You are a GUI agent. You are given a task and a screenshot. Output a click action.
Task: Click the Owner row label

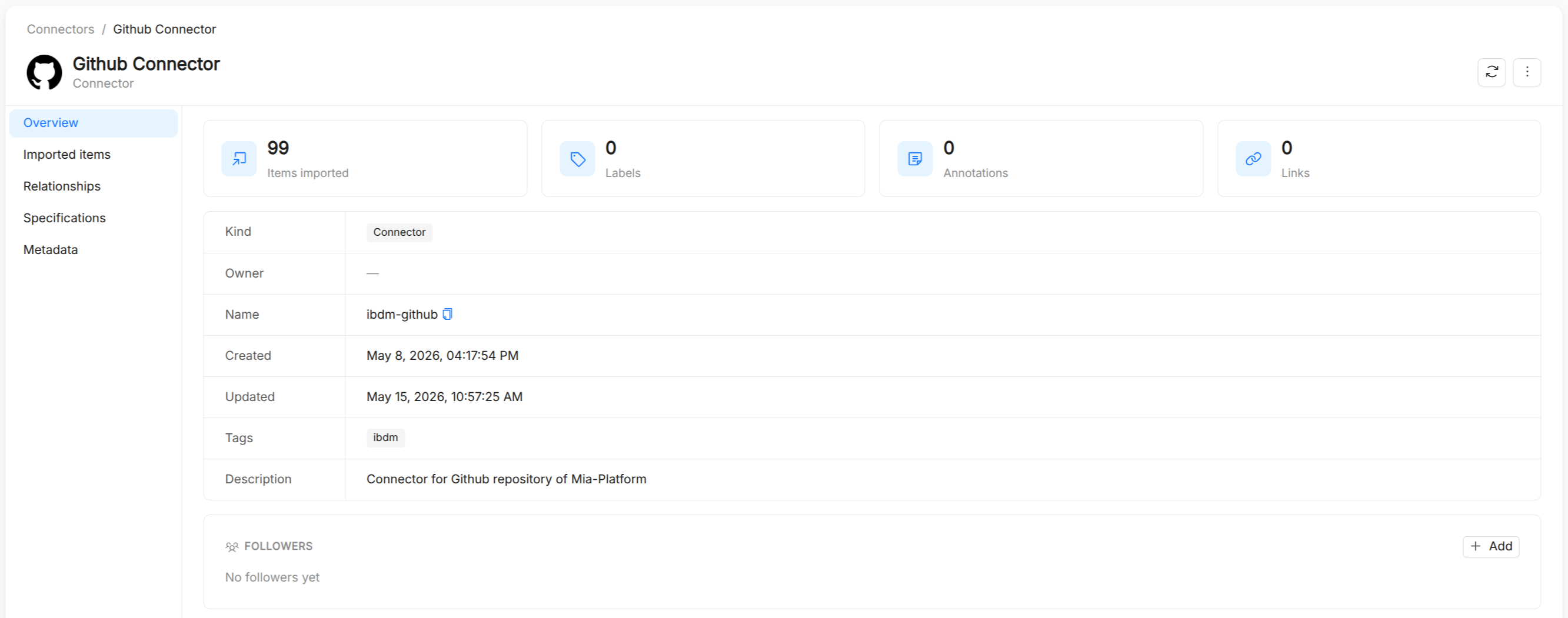[244, 273]
